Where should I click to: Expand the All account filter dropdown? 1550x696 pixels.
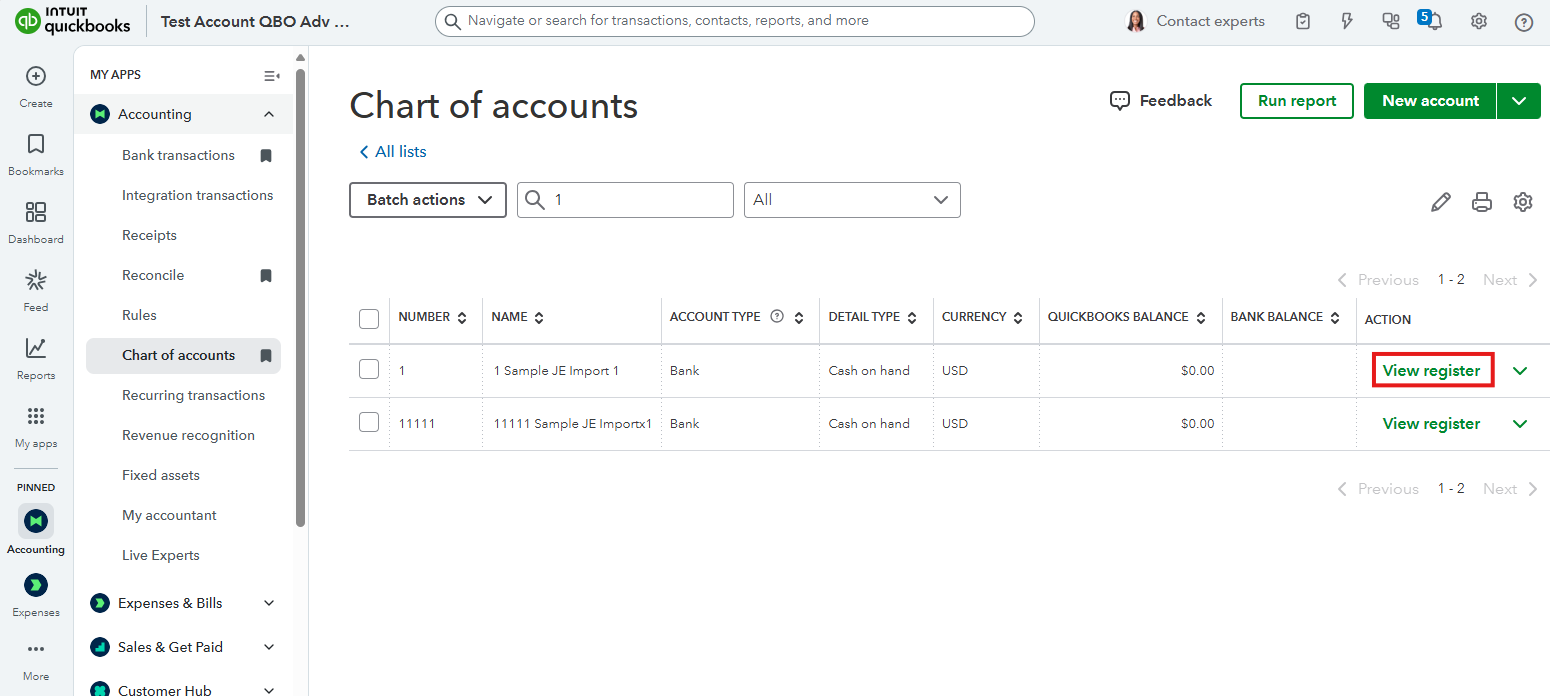[851, 200]
